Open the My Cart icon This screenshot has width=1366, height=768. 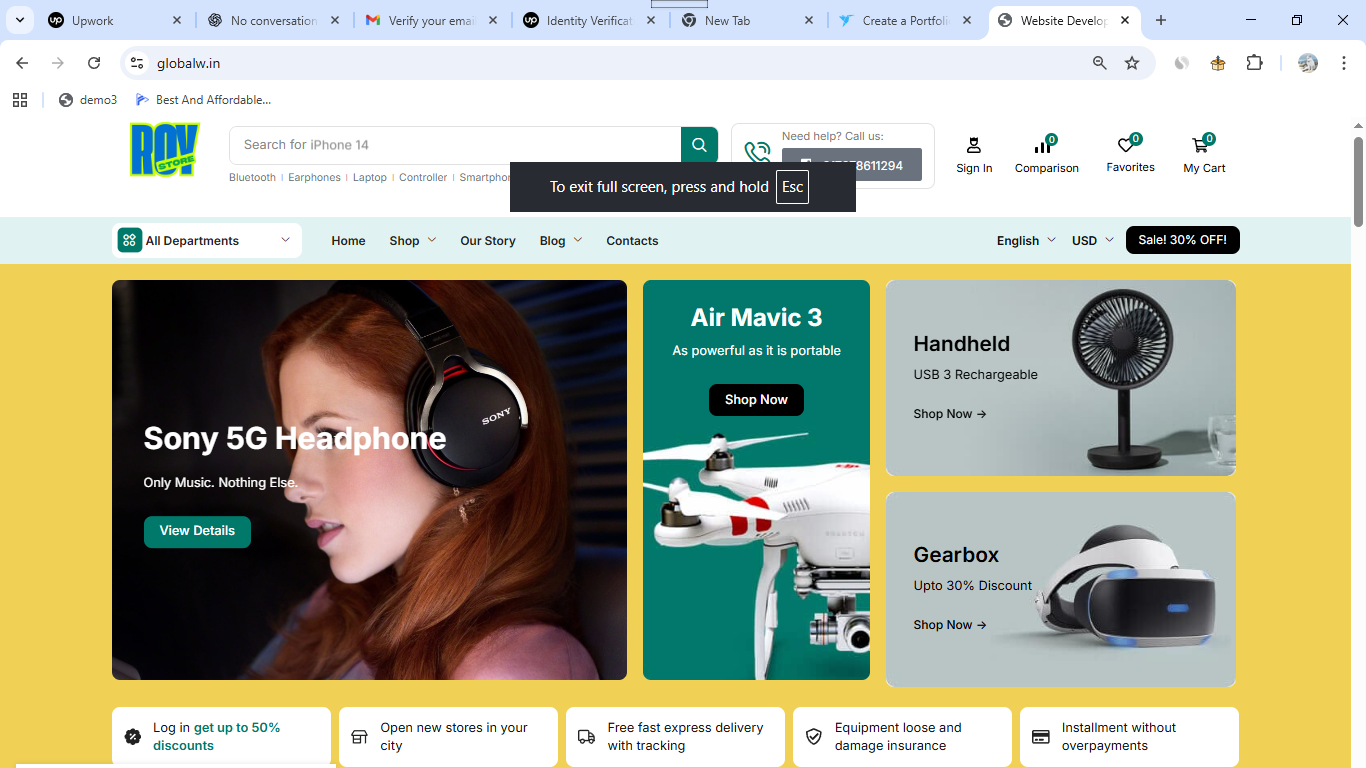click(1201, 146)
